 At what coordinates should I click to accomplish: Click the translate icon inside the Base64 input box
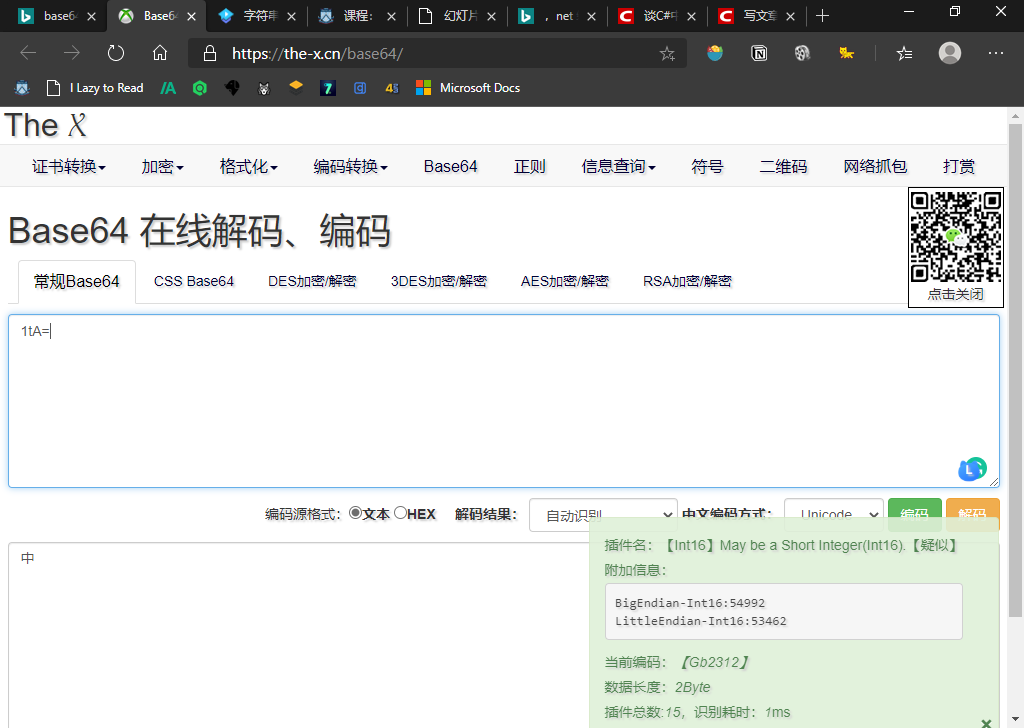[x=971, y=468]
